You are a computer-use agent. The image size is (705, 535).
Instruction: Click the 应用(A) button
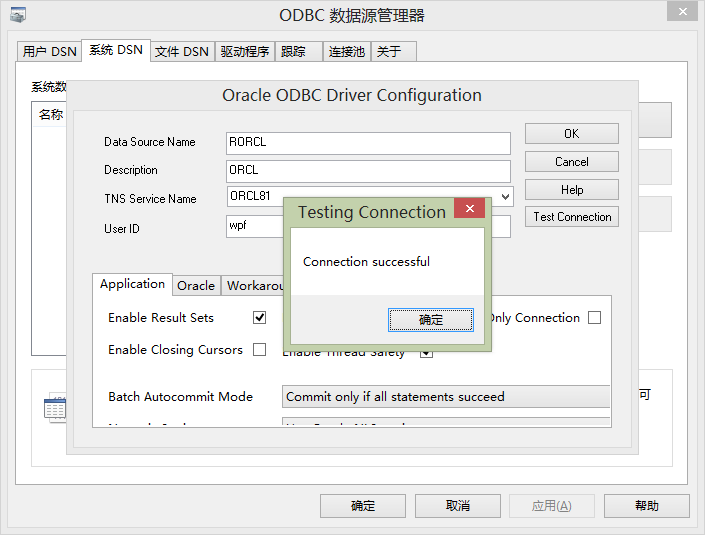552,506
